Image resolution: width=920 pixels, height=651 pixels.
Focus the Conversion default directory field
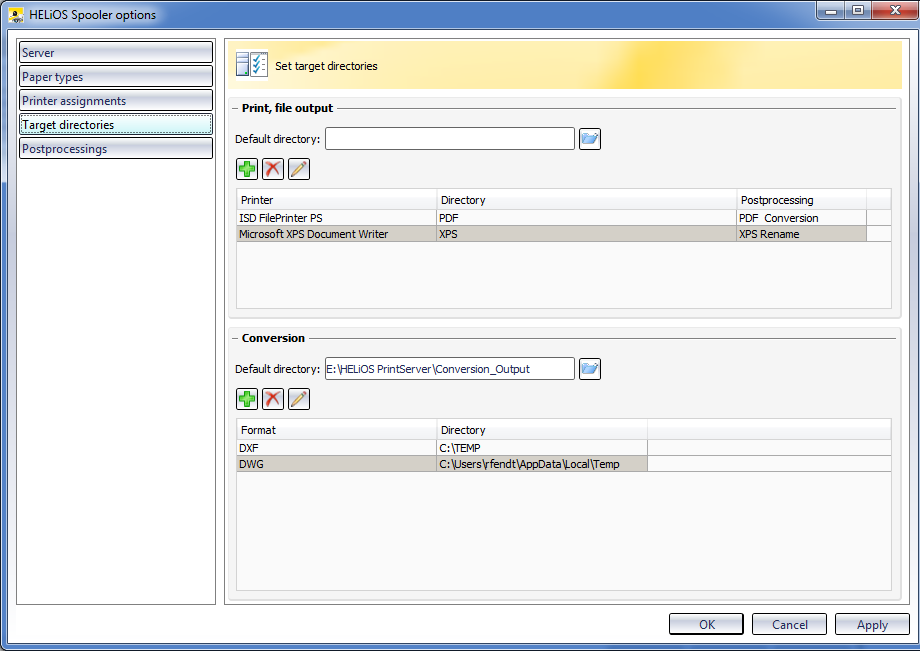[x=450, y=369]
